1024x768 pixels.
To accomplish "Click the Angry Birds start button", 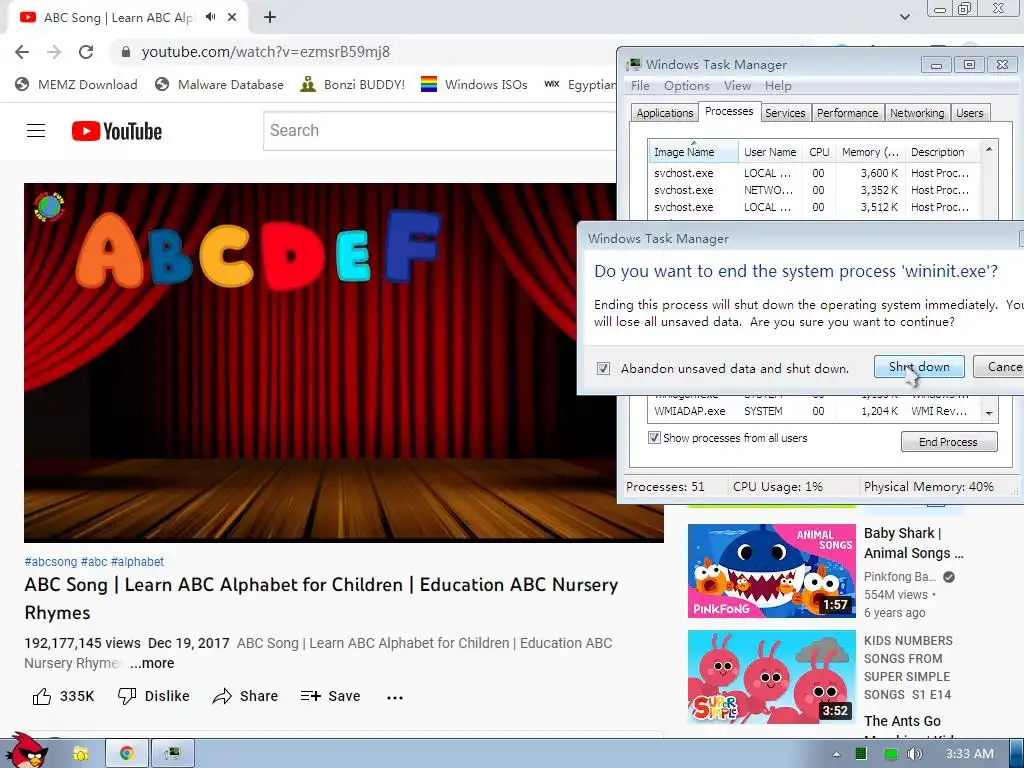I will [x=26, y=751].
